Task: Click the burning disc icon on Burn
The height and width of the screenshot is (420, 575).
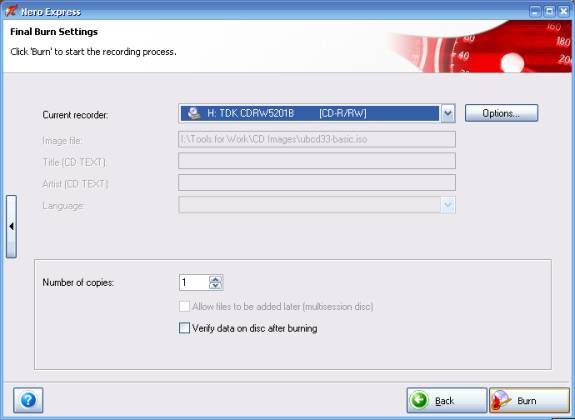Action: pos(501,400)
